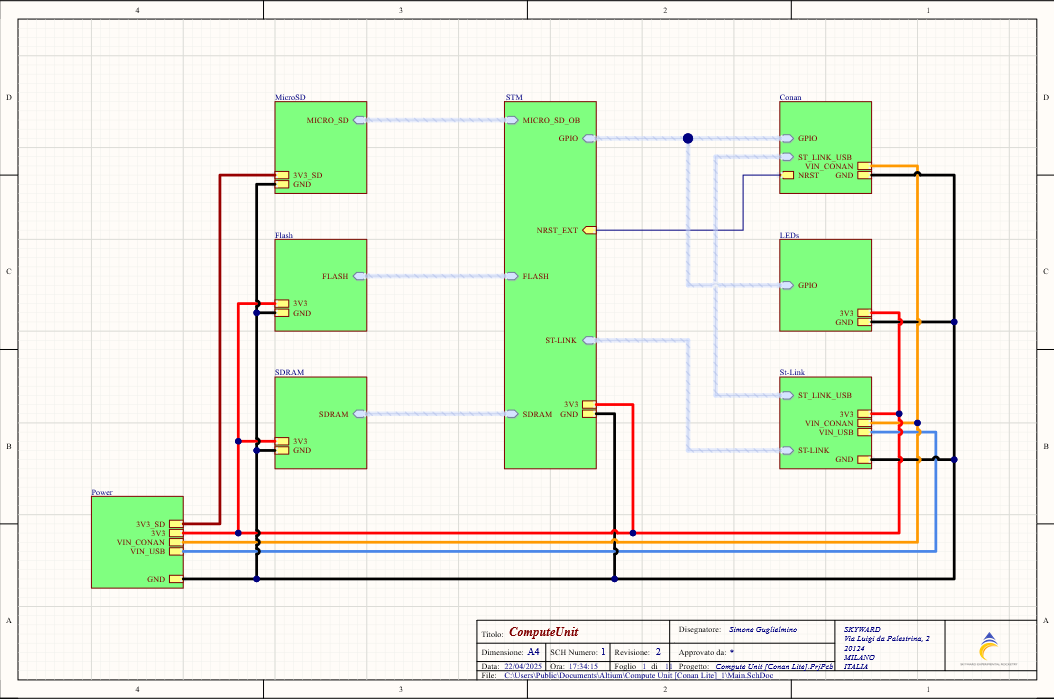Select the large STM sheet symbol block
The width and height of the screenshot is (1054, 699).
coord(551,285)
